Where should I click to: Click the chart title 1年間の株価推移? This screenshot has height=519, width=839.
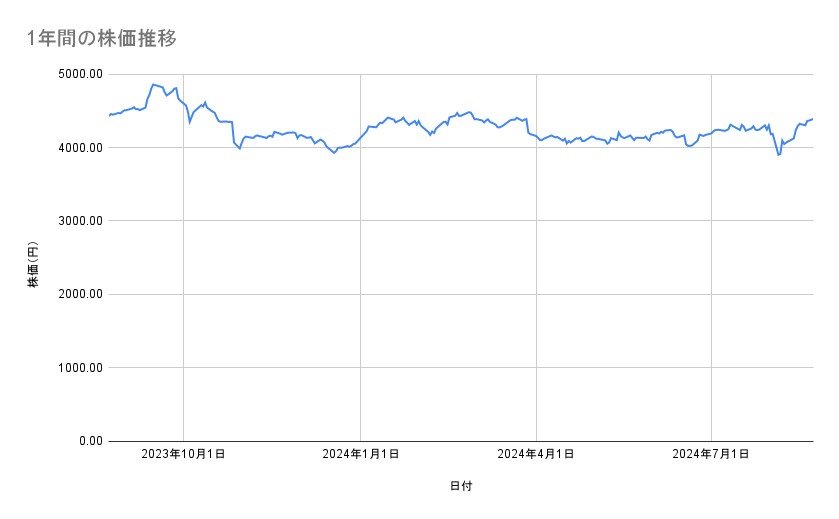point(103,38)
